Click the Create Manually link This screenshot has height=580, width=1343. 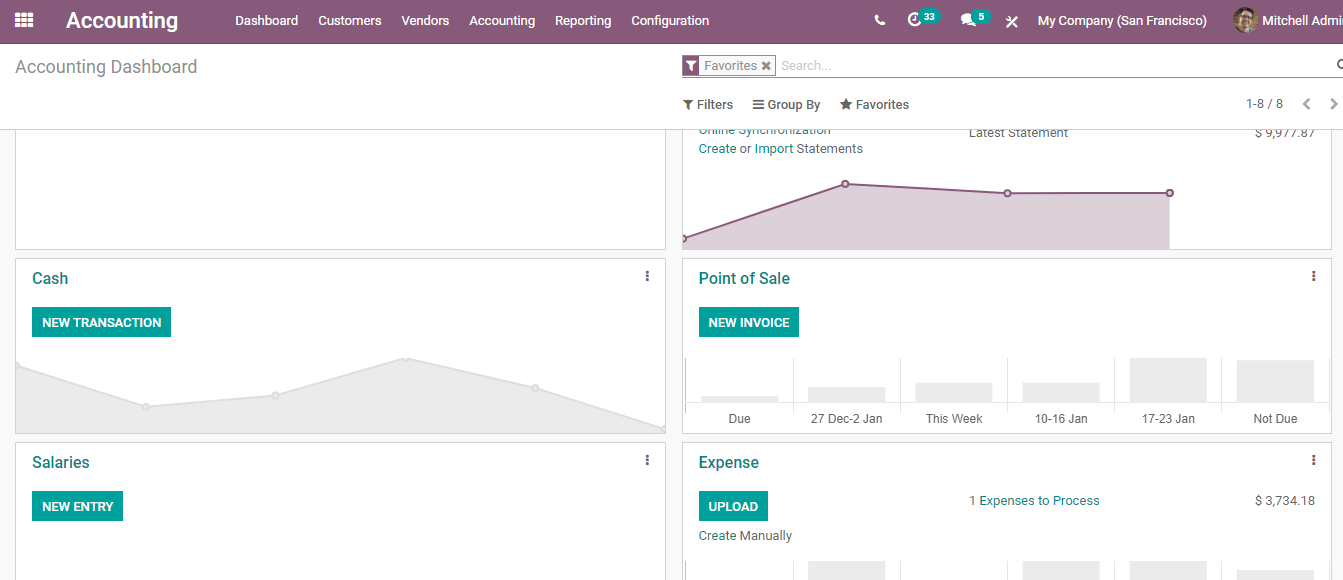point(745,536)
